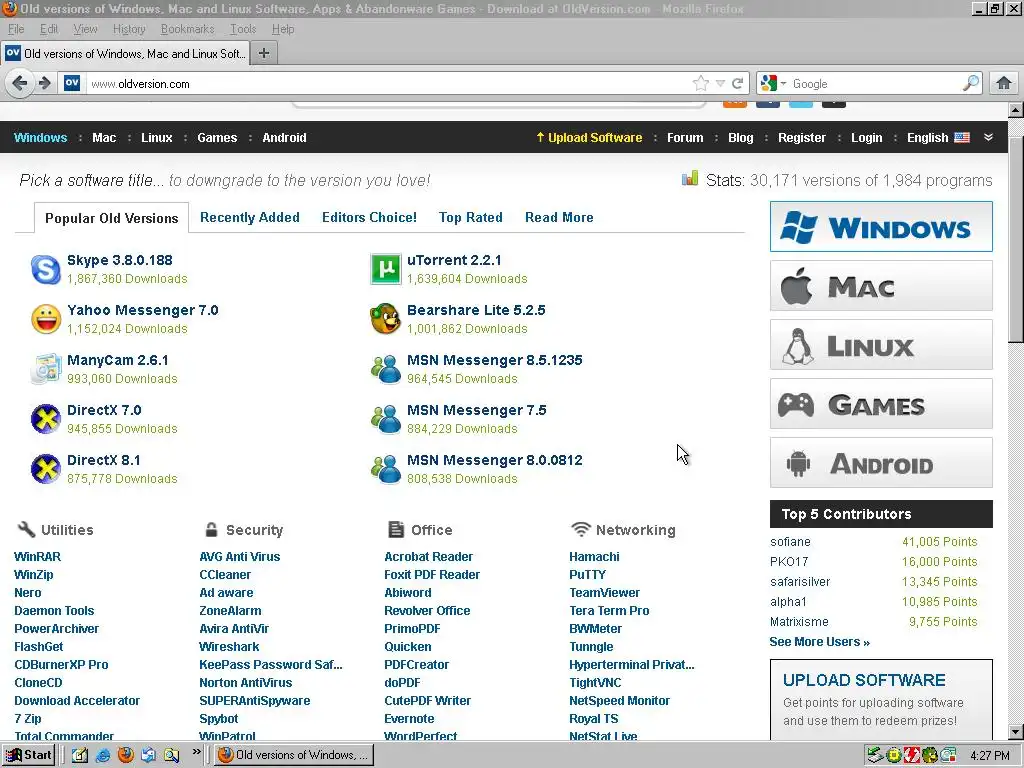Expand the quick launch overflow chevron
The image size is (1024, 768).
click(197, 752)
